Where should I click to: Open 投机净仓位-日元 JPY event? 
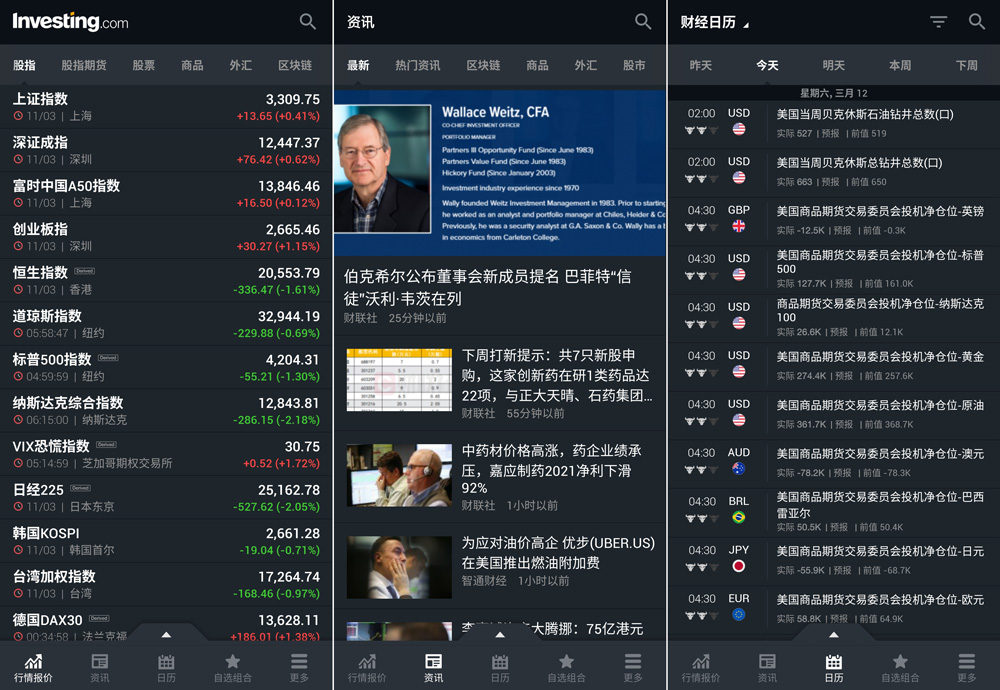click(834, 559)
